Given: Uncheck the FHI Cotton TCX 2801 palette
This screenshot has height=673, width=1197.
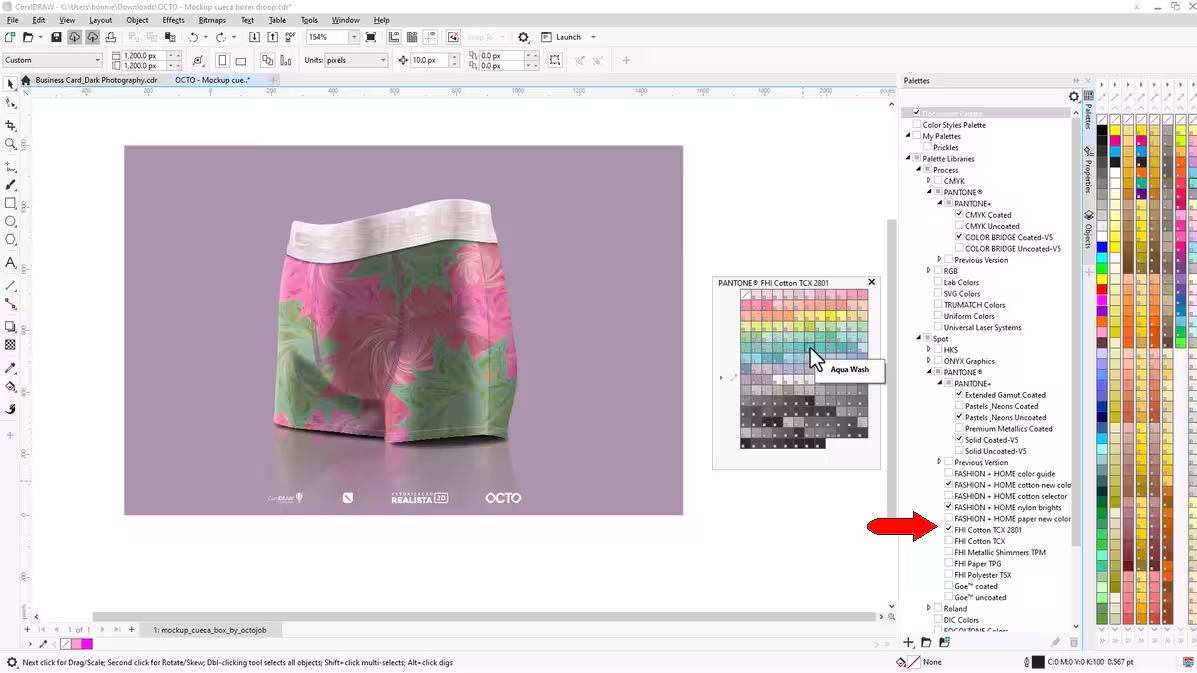Looking at the screenshot, I should pyautogui.click(x=949, y=530).
